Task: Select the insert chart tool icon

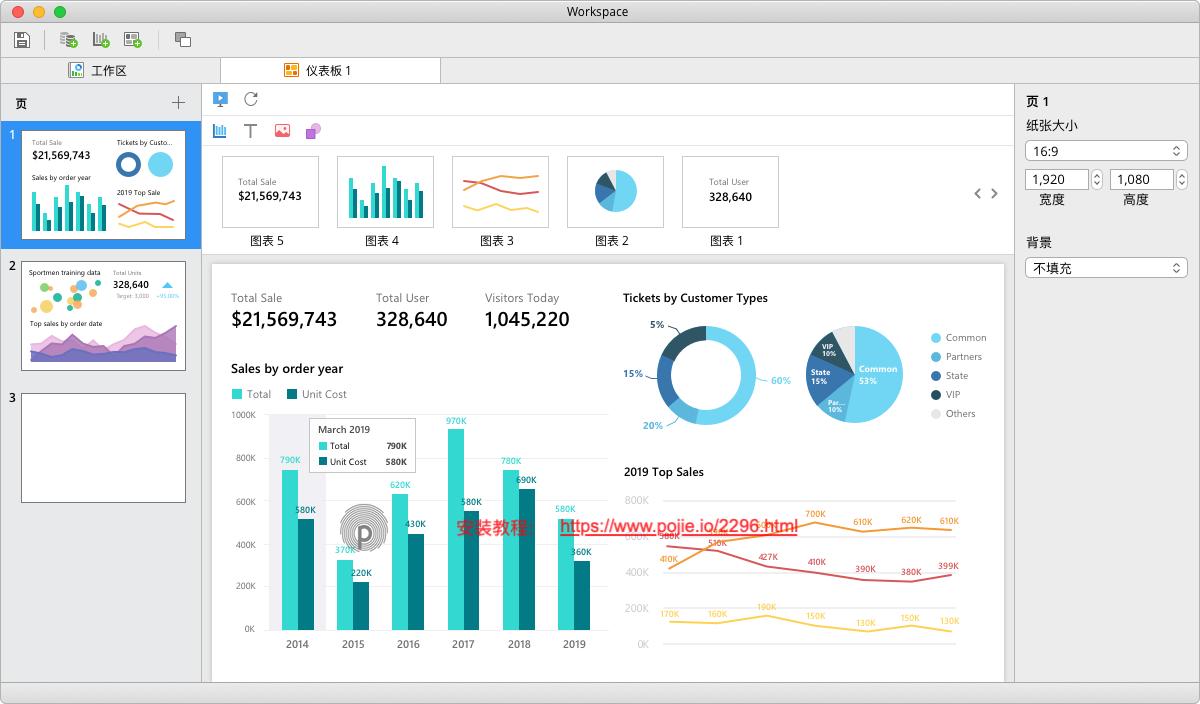Action: 220,131
